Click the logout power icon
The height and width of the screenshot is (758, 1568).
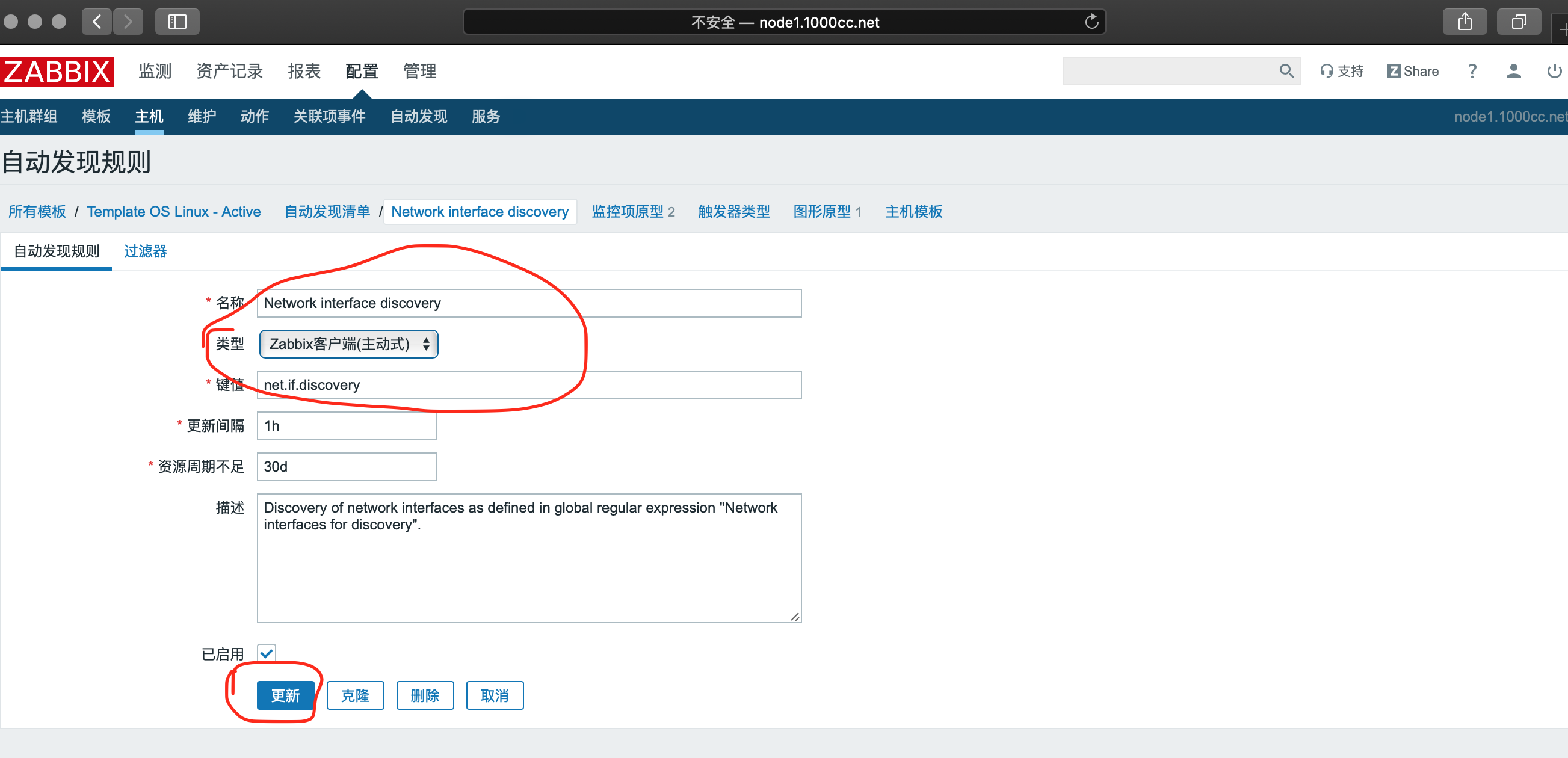1554,71
